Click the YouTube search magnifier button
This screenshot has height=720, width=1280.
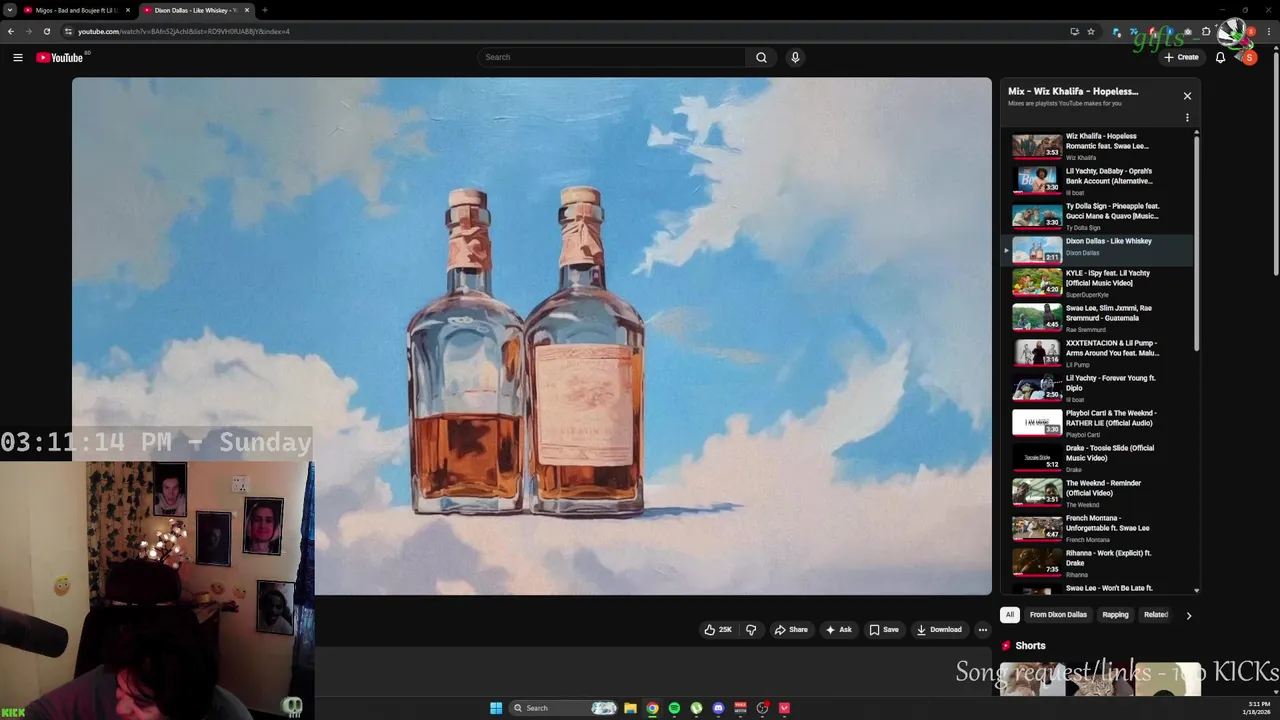761,57
